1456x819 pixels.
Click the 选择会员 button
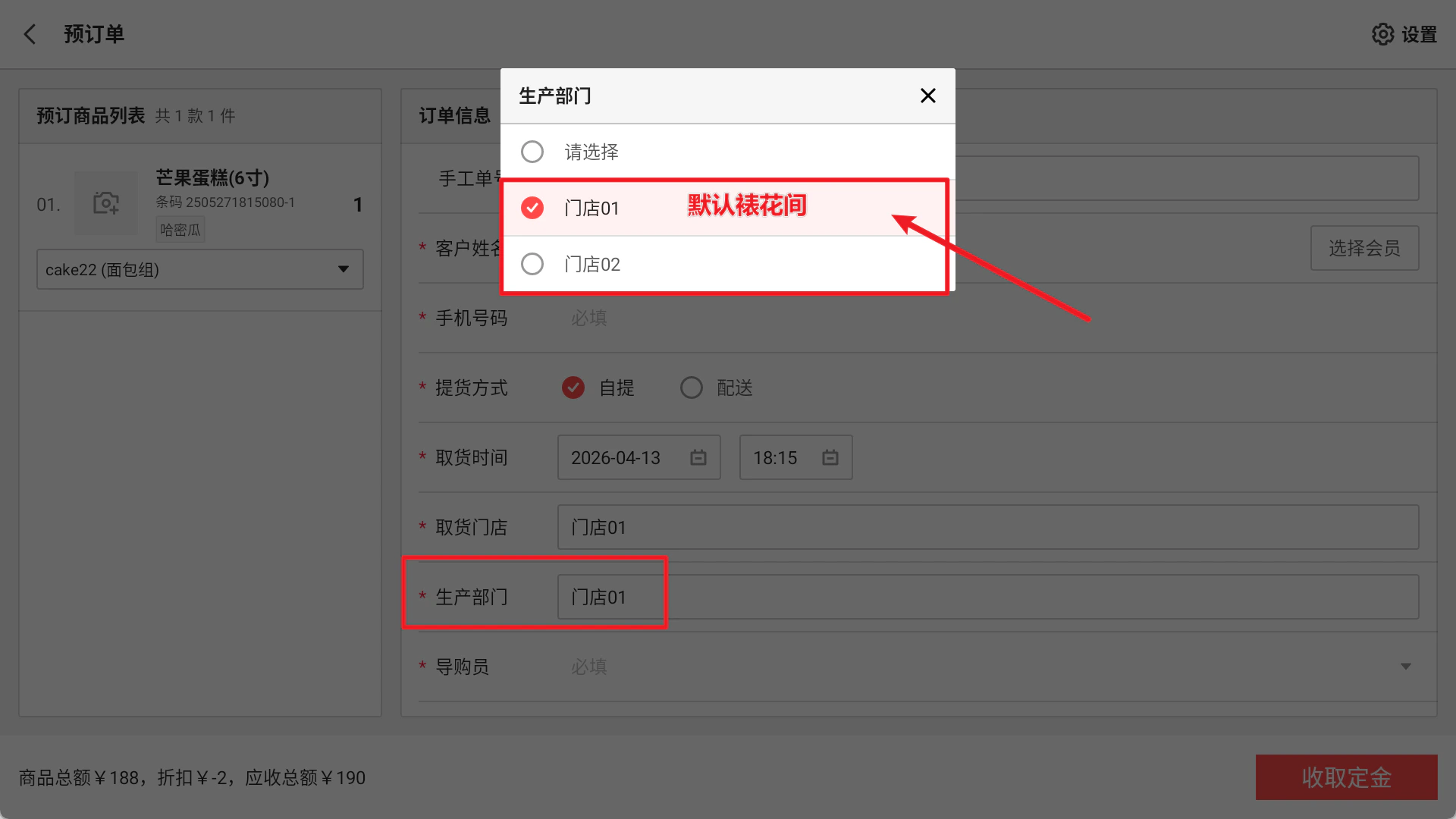pos(1364,248)
